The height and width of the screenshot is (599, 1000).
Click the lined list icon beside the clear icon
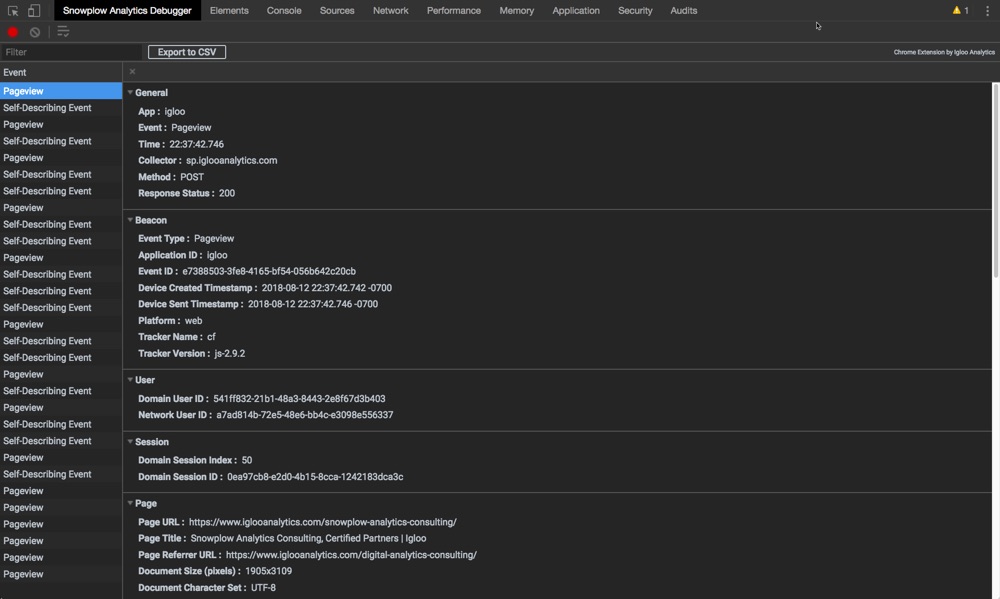(63, 32)
